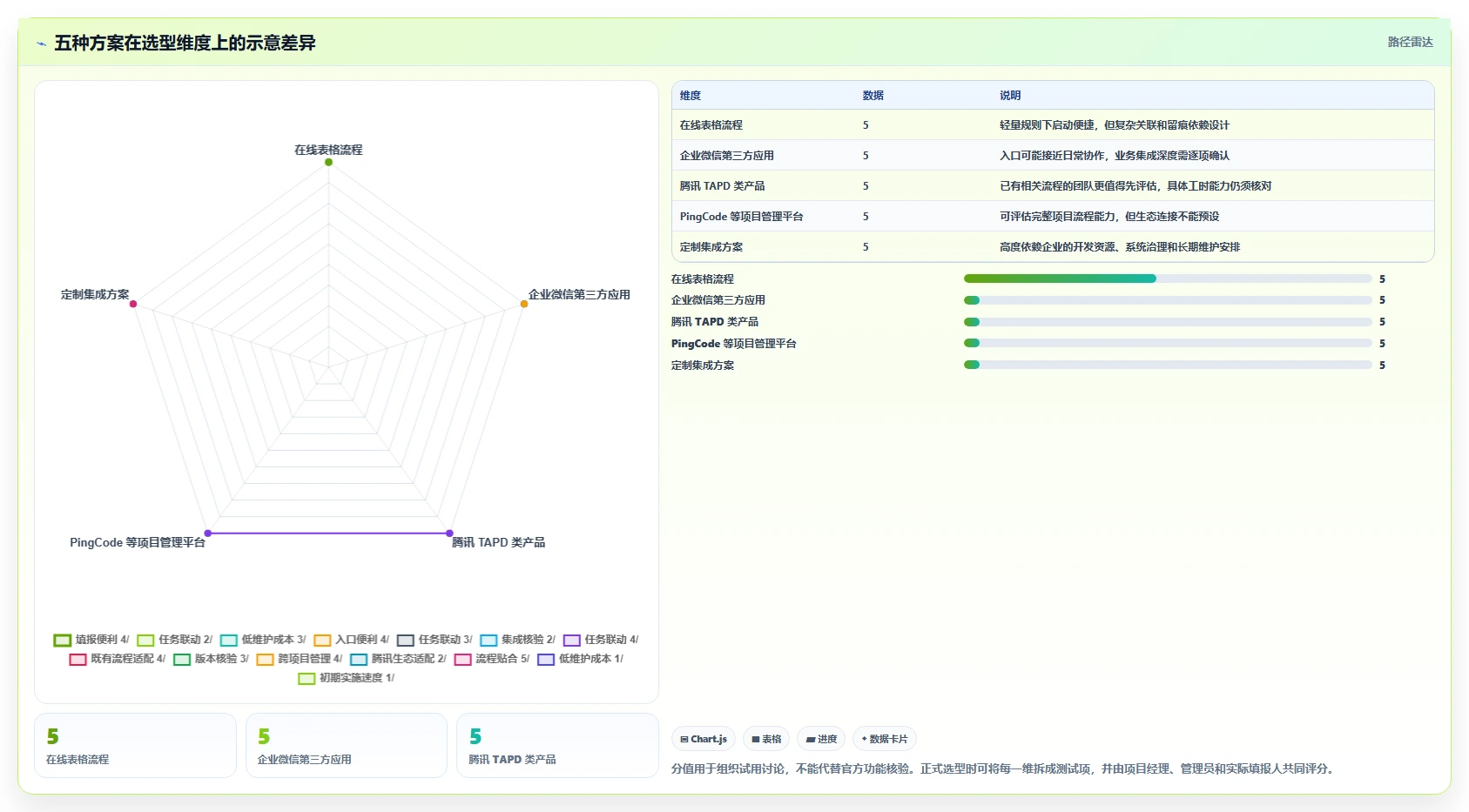Viewport: 1469px width, 812px height.
Task: Toggle the 初期实施速度 1/ legend dataset
Action: [347, 678]
